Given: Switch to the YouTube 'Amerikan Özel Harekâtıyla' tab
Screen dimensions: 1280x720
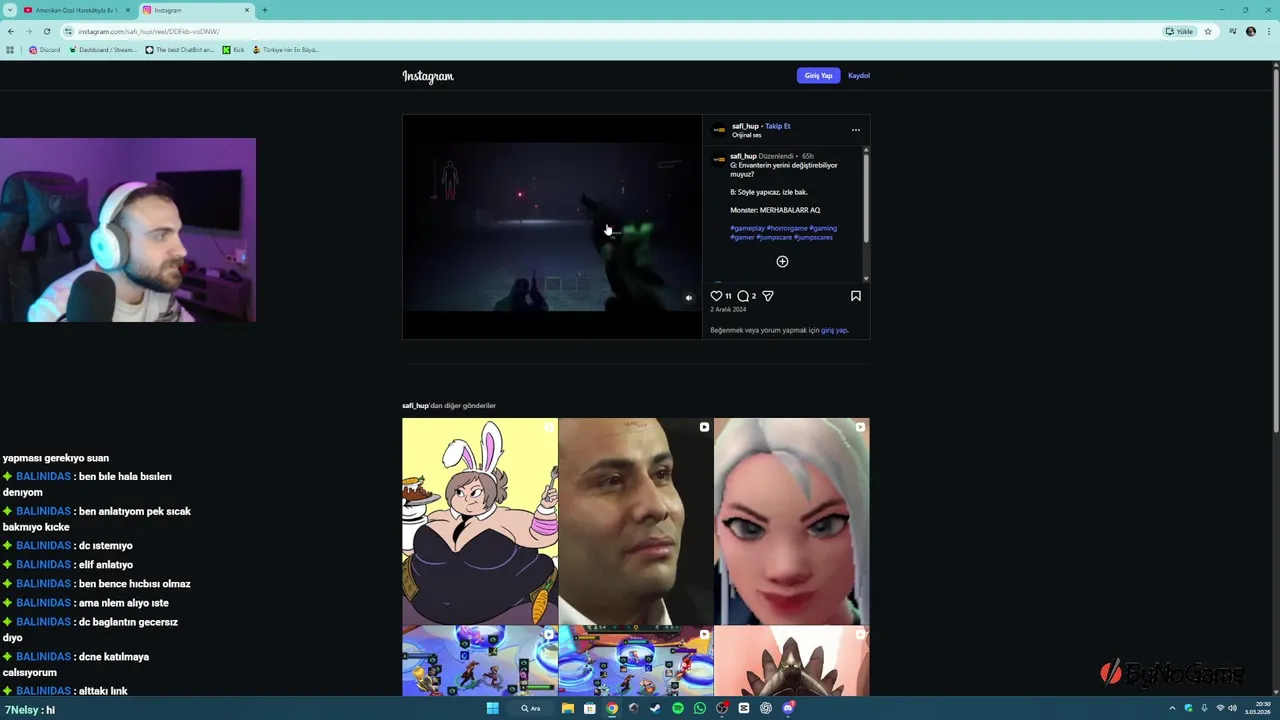Looking at the screenshot, I should pos(76,10).
